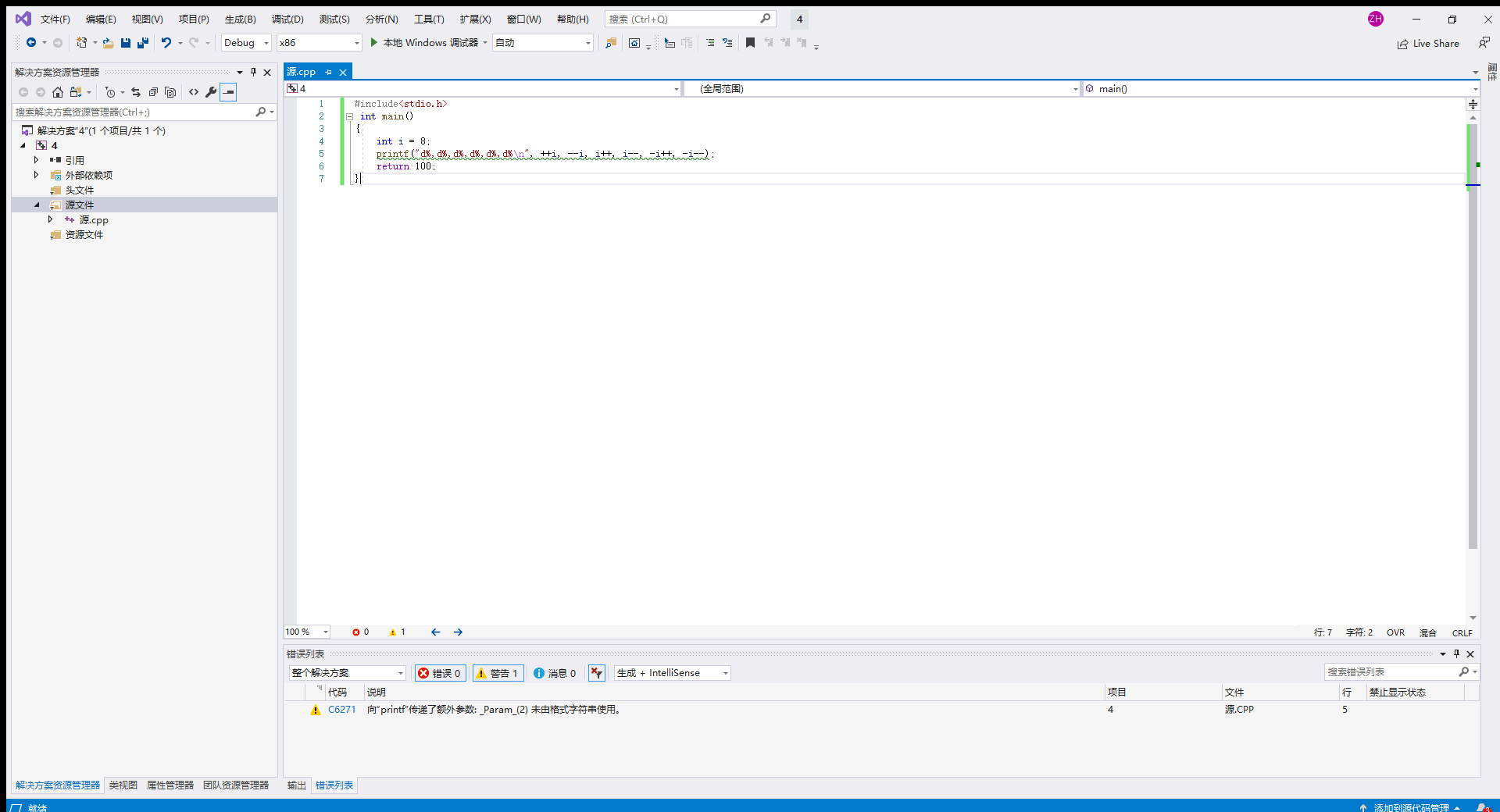
Task: Collapse all nodes in Solution Explorer
Action: click(153, 92)
